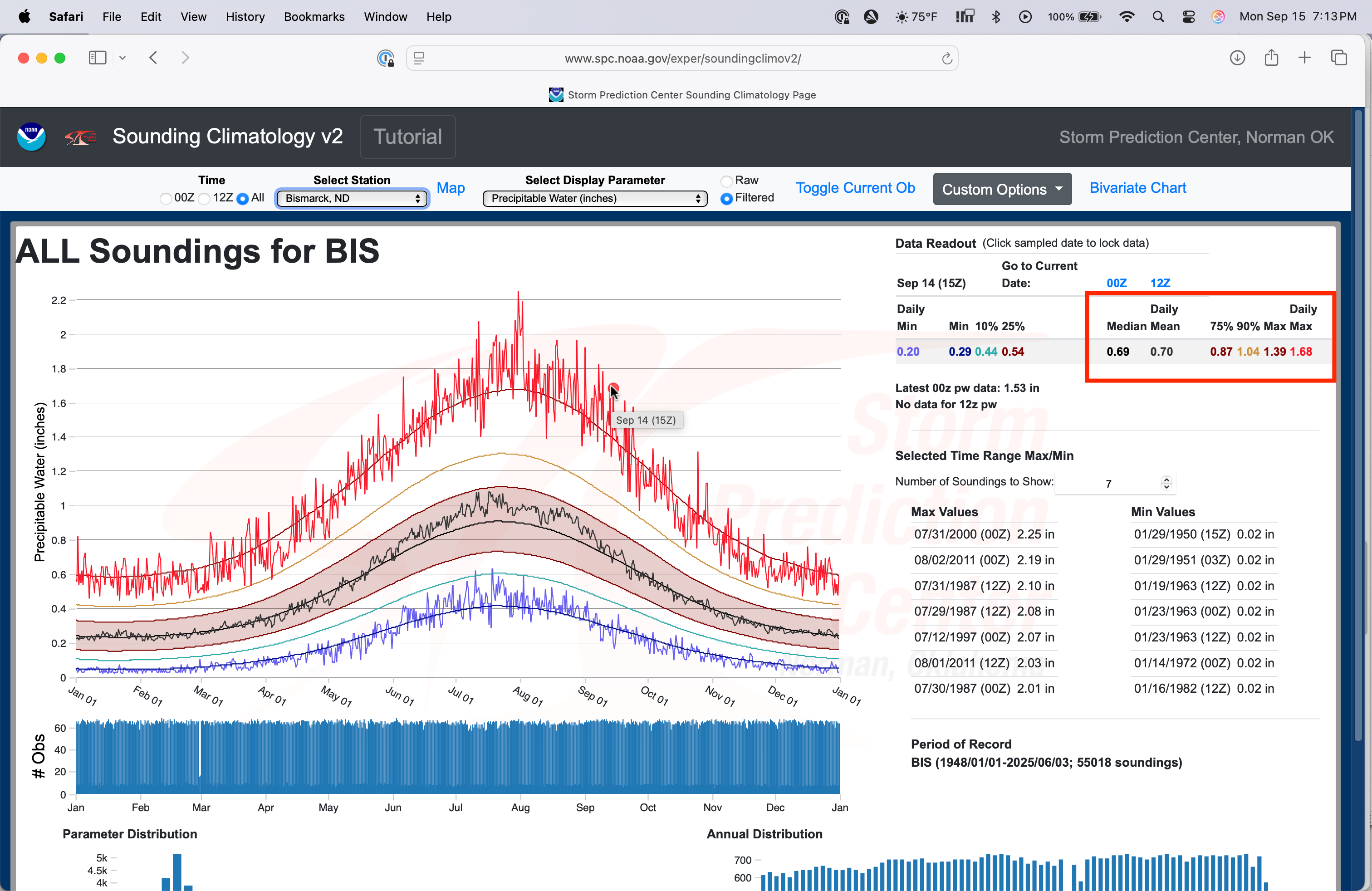
Task: Open the Bookmarks menu
Action: coord(314,17)
